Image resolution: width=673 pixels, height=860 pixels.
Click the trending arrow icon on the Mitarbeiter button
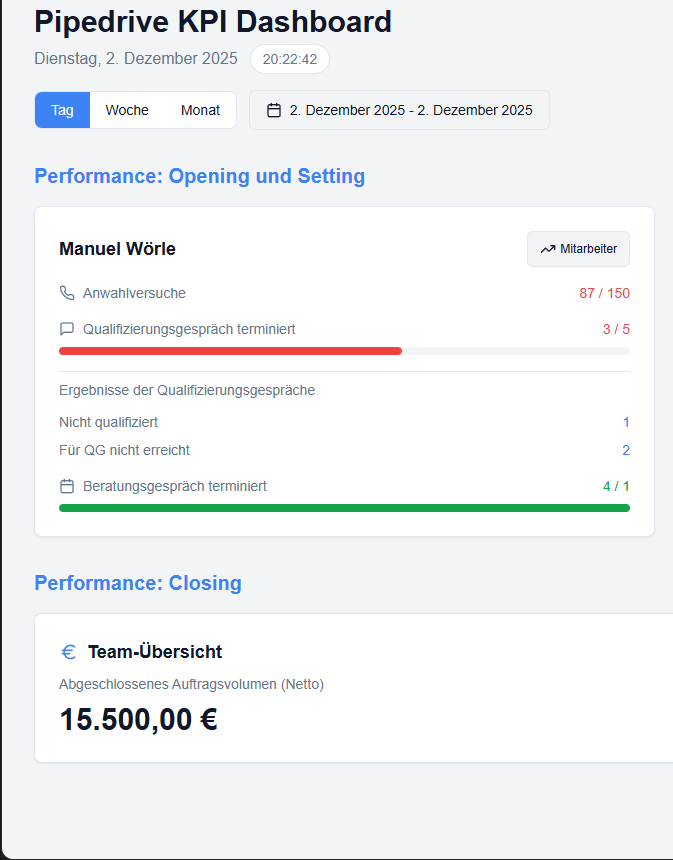[x=547, y=248]
